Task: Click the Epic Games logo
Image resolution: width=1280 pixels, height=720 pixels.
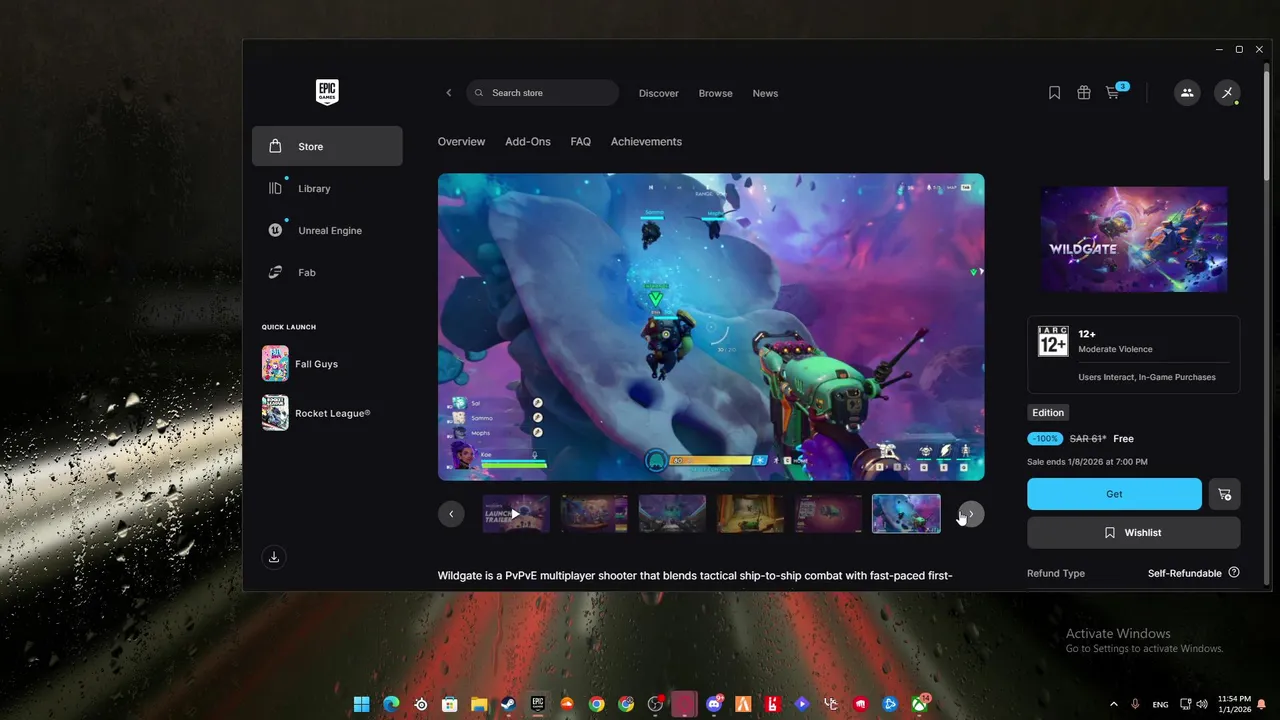Action: [x=327, y=92]
